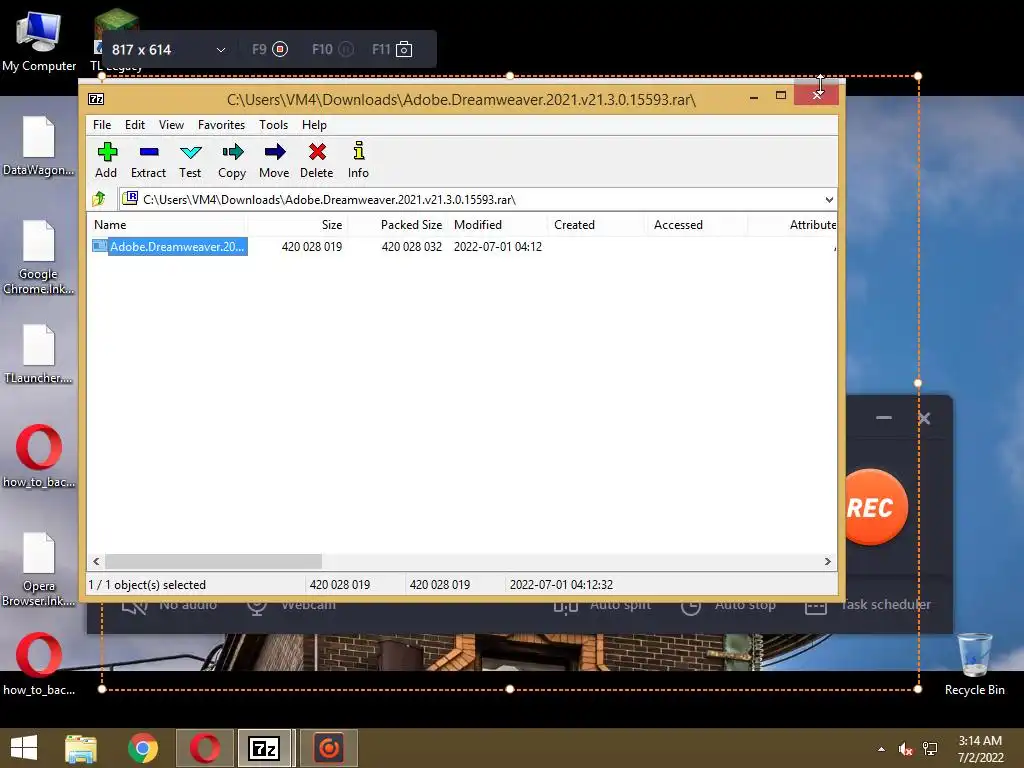Viewport: 1024px width, 768px height.
Task: Click the 1 / 1 object(s) selected status
Action: [x=147, y=584]
